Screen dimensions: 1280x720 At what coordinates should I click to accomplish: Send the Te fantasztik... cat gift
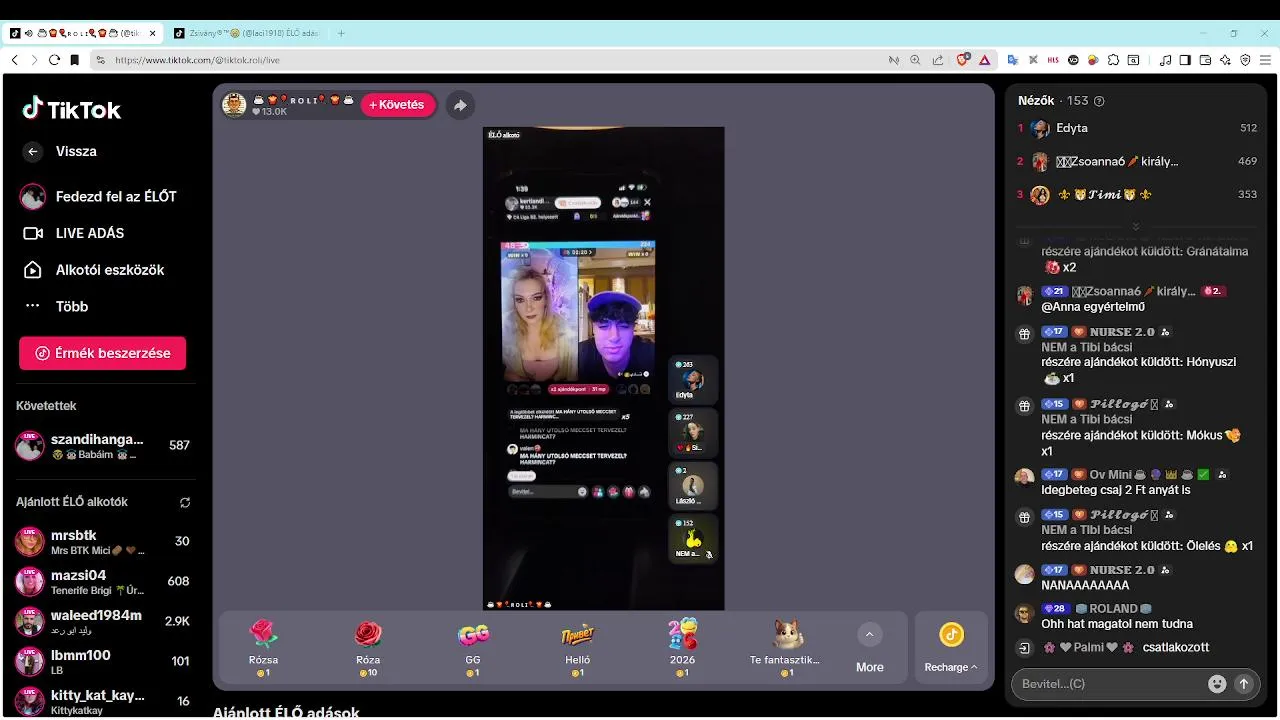(786, 648)
